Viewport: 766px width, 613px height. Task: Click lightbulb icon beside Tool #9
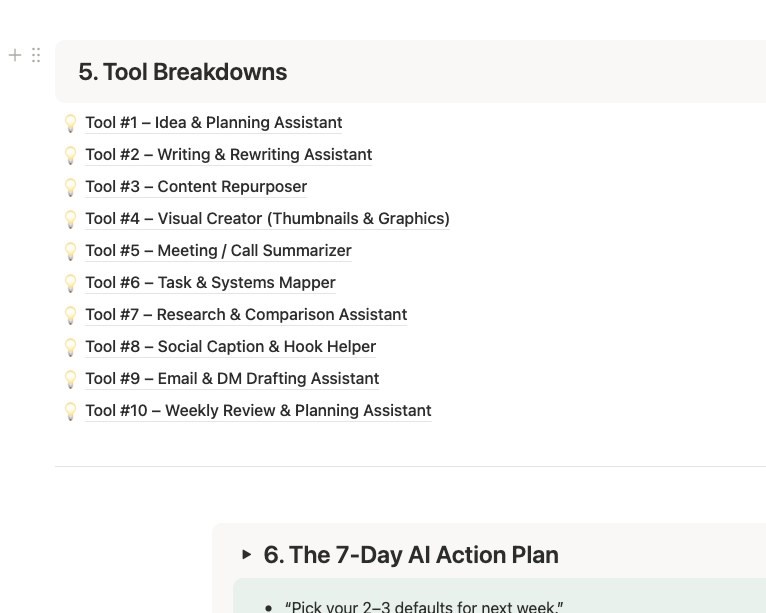(71, 379)
